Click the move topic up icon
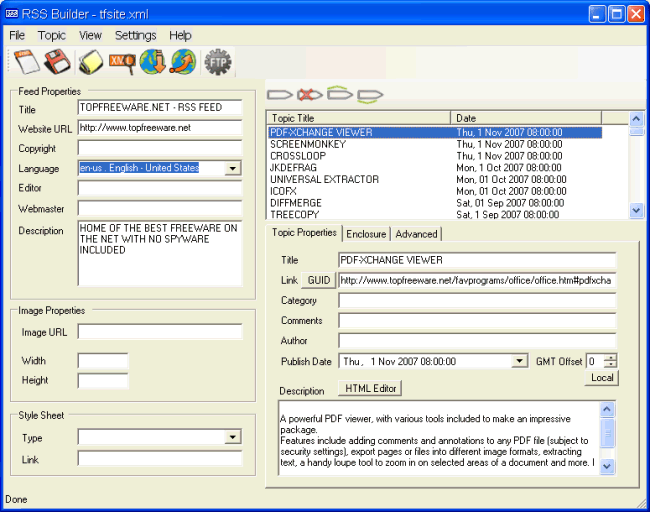 340,93
